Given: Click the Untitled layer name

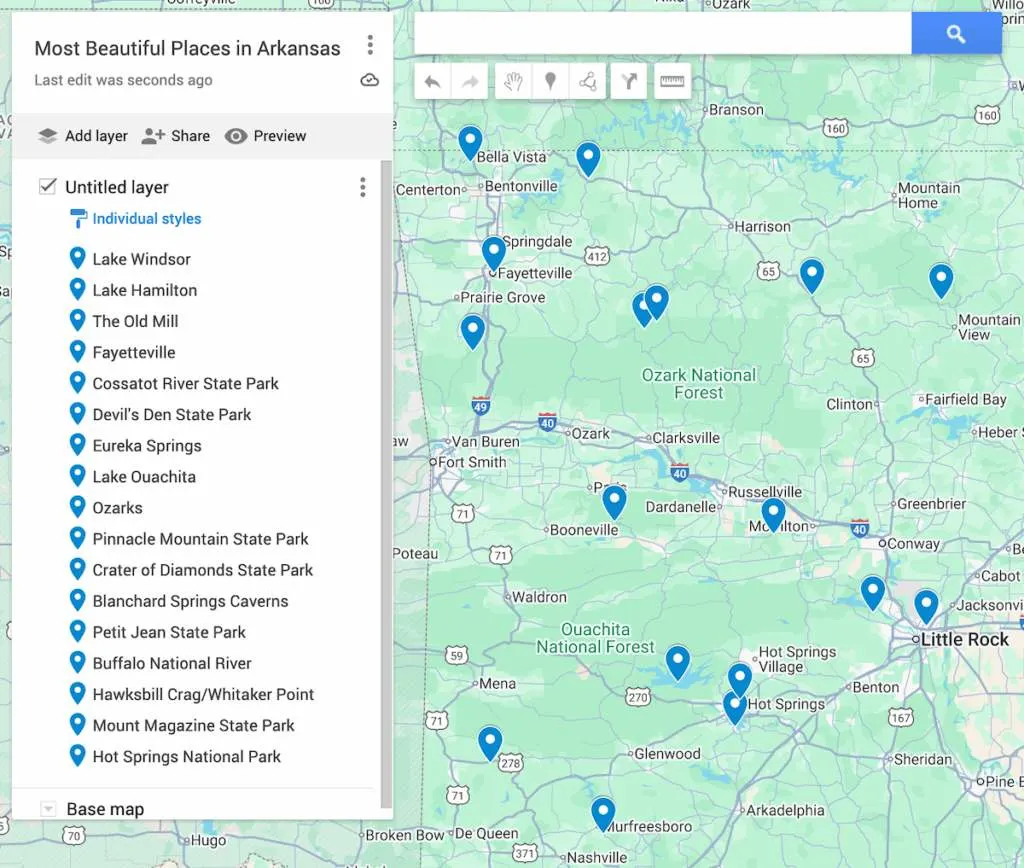Looking at the screenshot, I should point(117,187).
